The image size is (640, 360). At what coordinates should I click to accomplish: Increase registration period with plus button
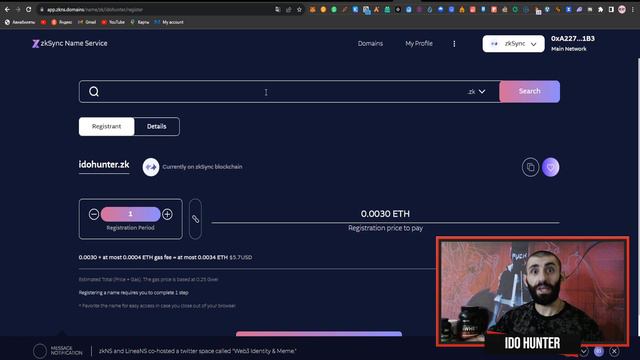coord(167,214)
